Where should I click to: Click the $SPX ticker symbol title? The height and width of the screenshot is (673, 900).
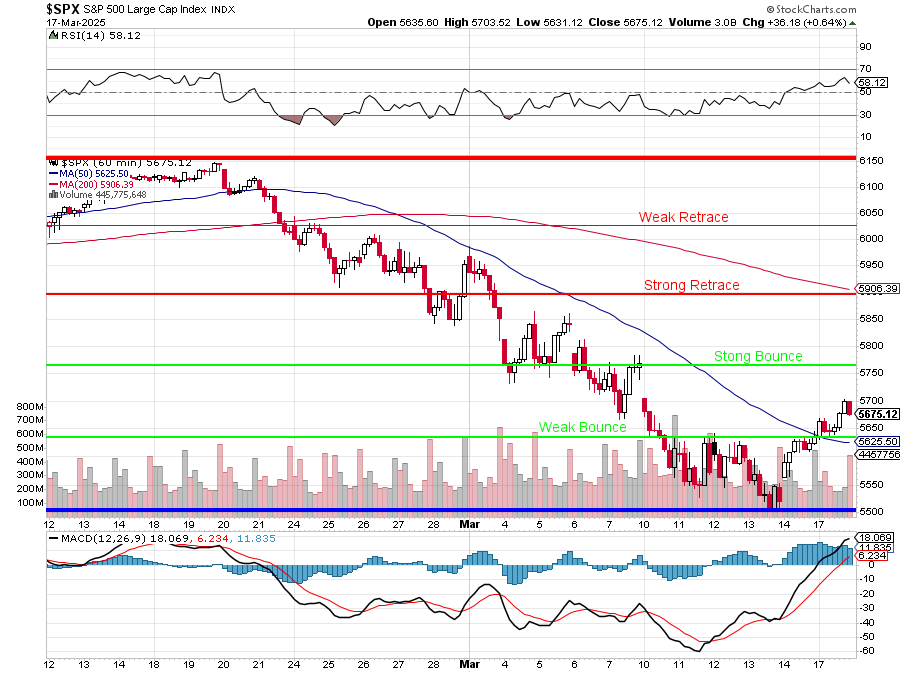65,9
